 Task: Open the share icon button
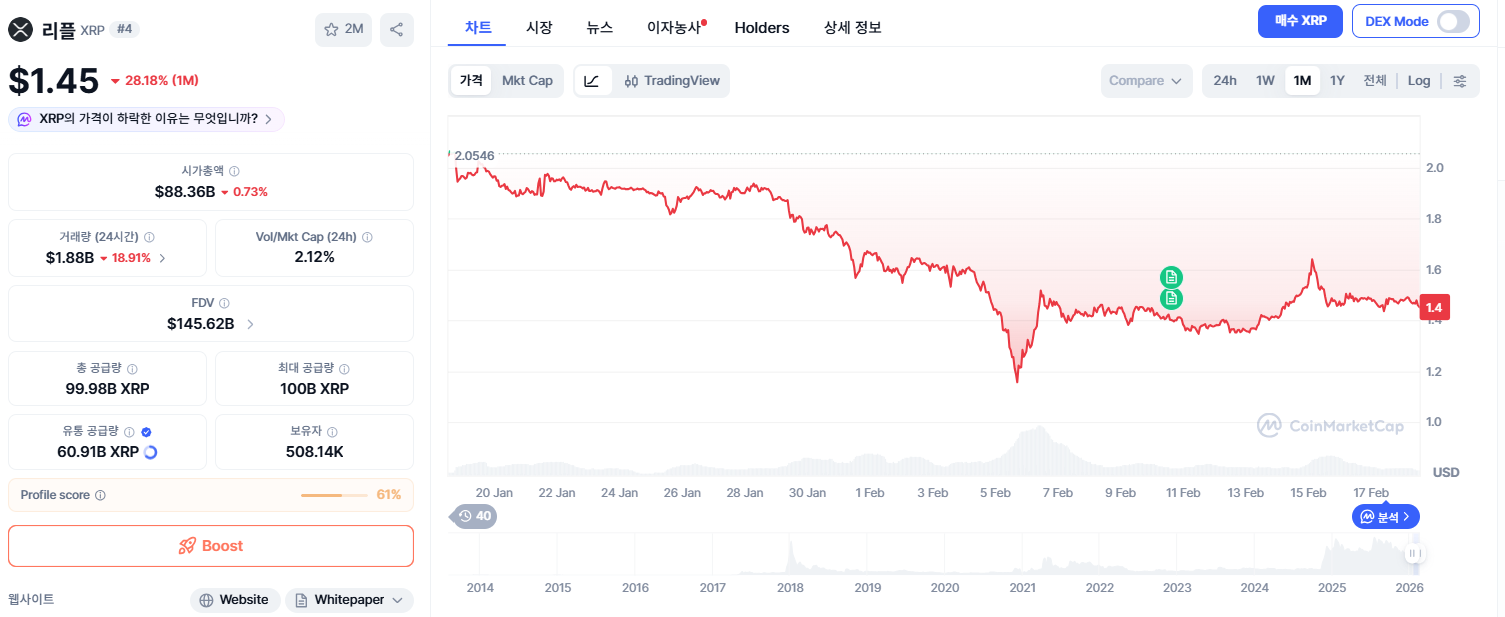[397, 30]
